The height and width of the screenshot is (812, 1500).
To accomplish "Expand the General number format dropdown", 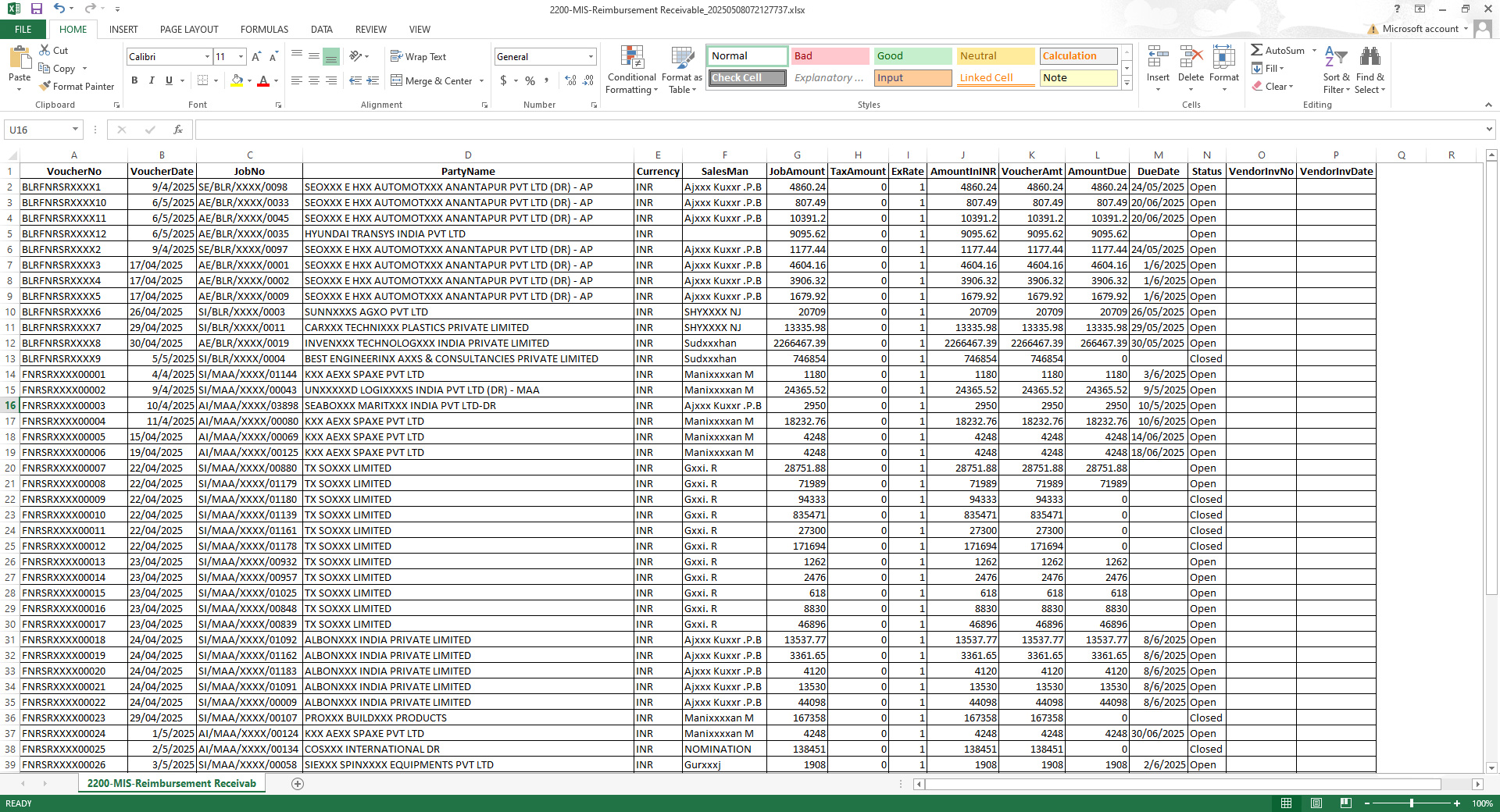I will pyautogui.click(x=591, y=57).
